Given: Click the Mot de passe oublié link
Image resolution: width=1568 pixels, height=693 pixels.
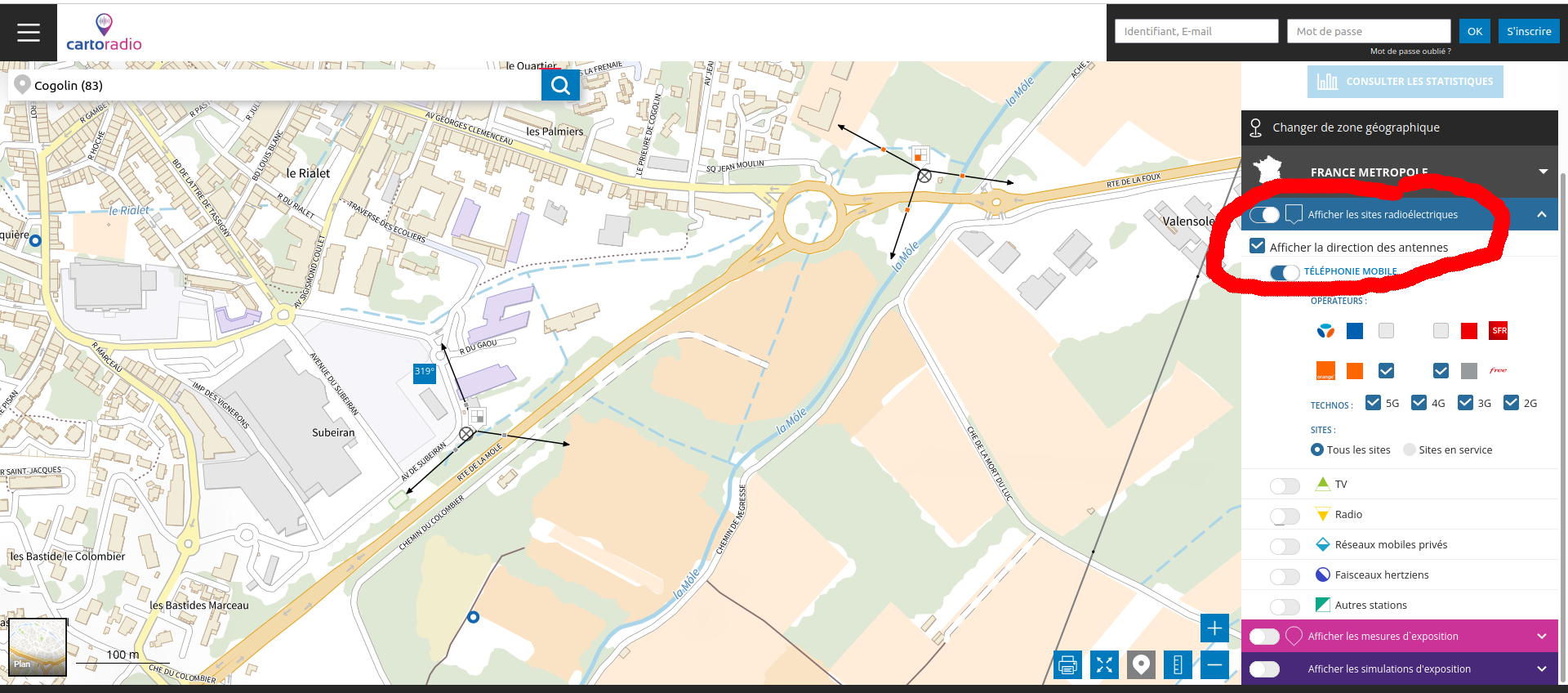Looking at the screenshot, I should point(1410,51).
